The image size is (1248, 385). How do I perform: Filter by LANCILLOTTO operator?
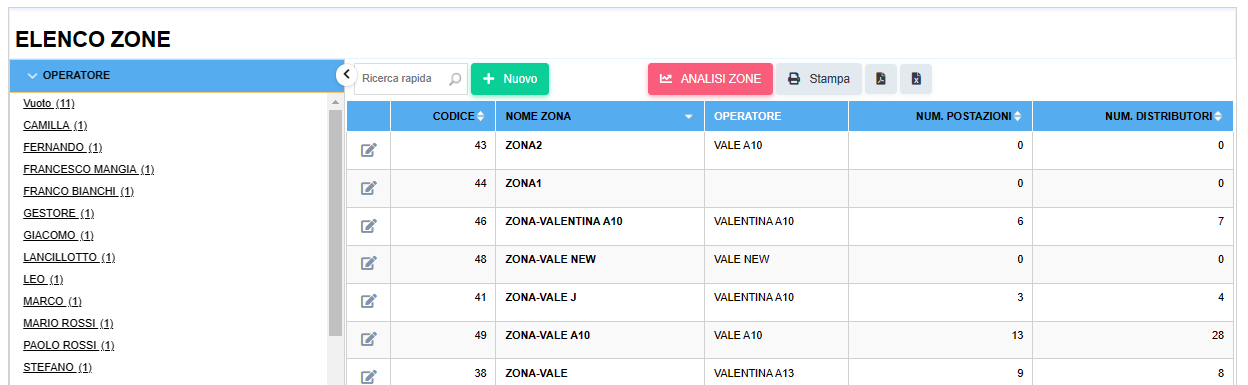[69, 257]
